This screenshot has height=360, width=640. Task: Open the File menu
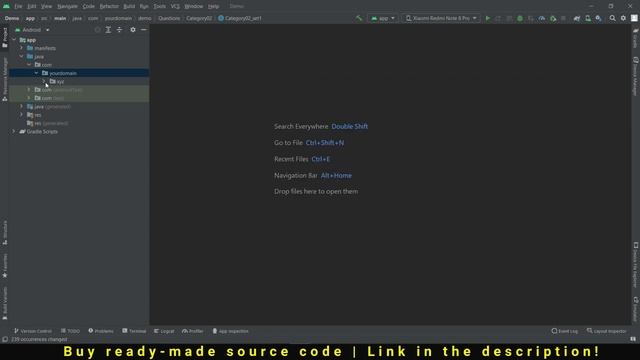18,7
